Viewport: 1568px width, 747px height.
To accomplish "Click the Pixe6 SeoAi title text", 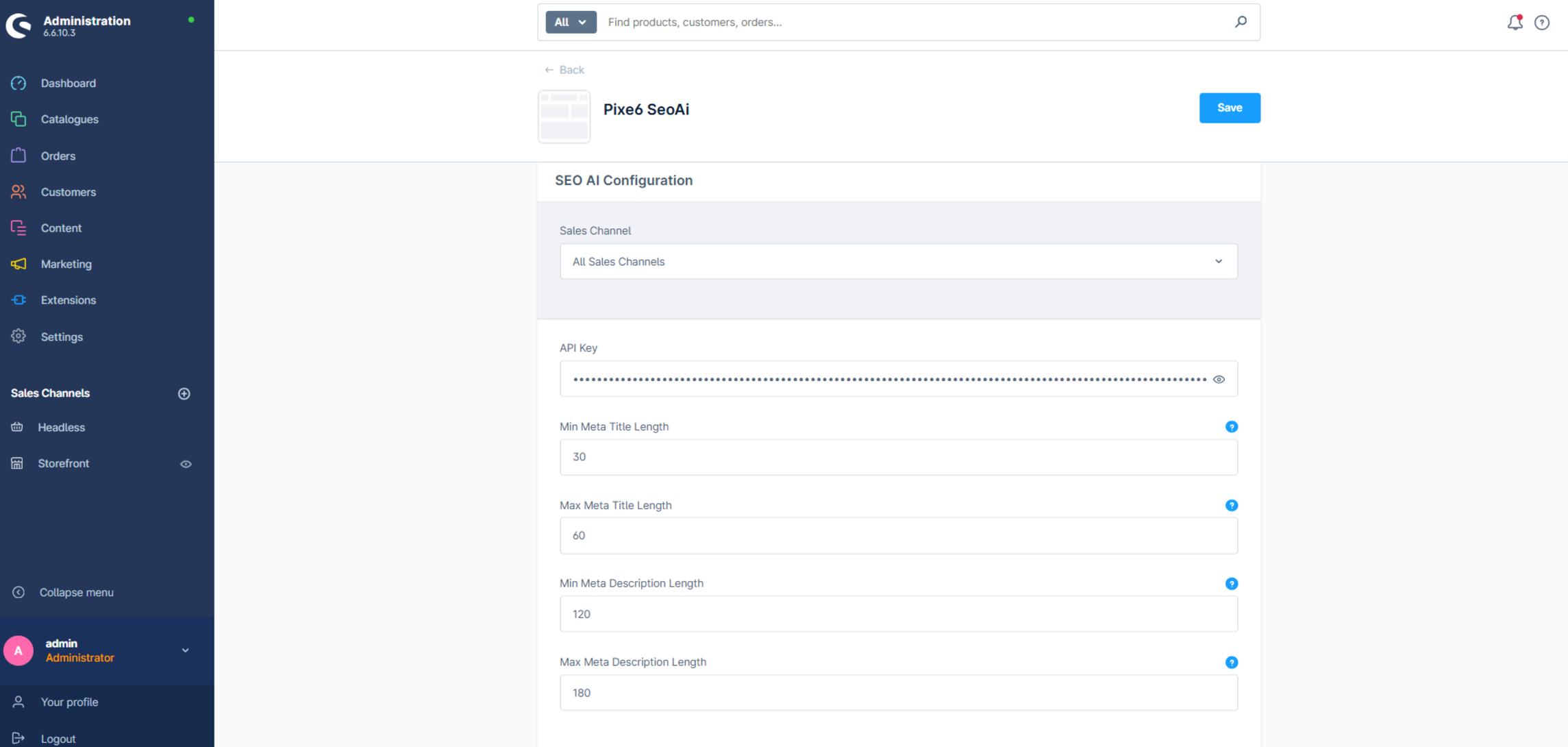I will pos(646,109).
